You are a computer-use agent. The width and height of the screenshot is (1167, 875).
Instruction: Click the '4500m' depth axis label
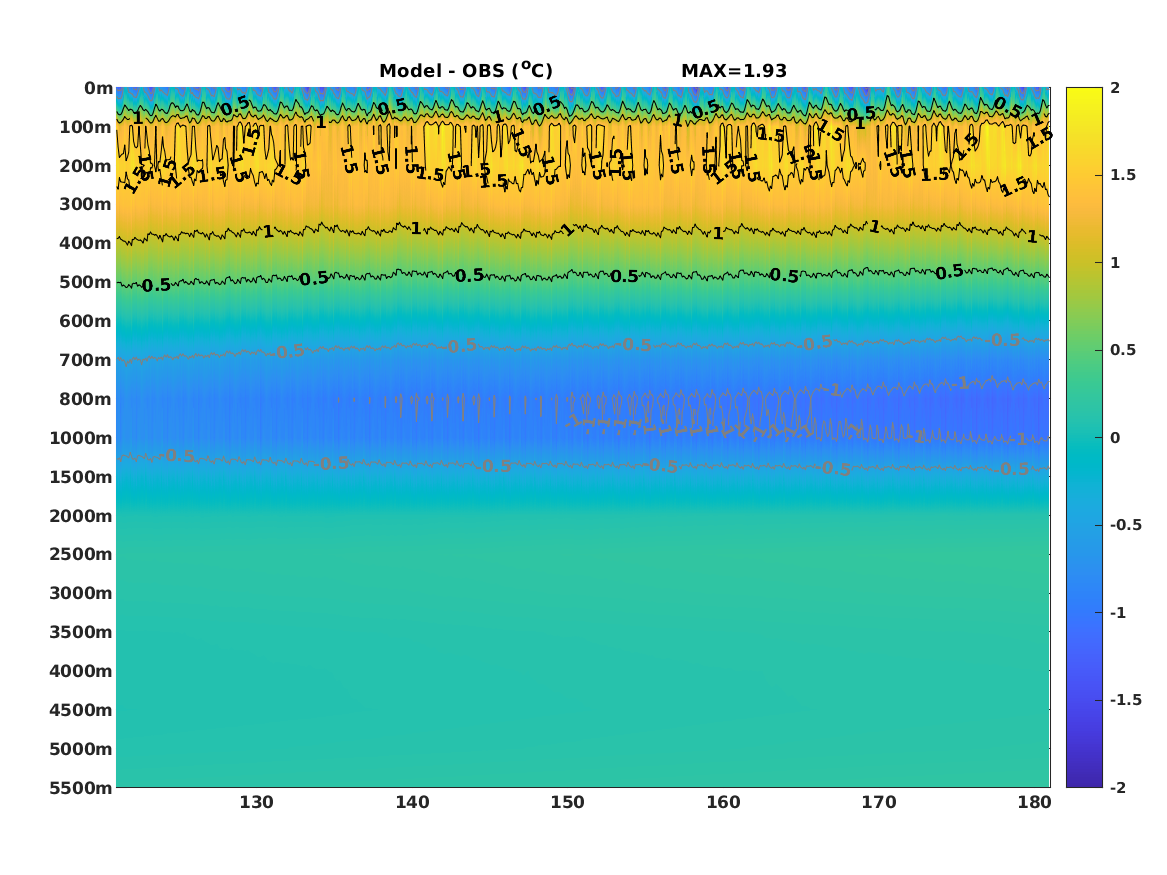(81, 710)
